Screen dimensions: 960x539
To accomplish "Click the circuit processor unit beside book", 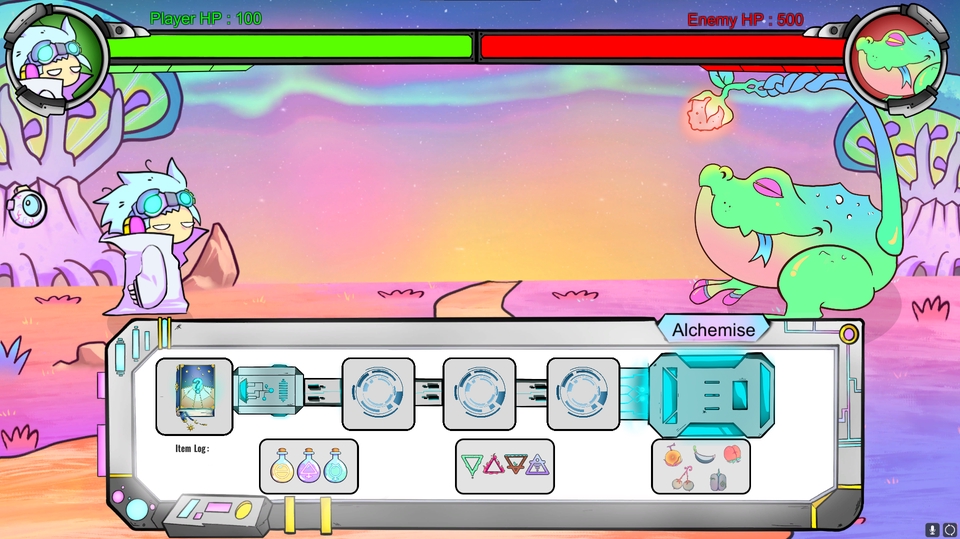I will 269,390.
